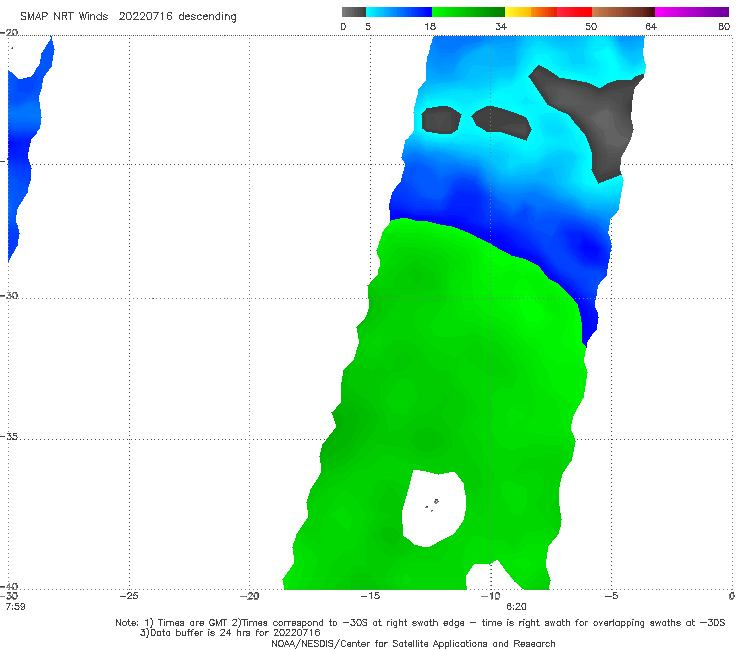Screen dimensions: 740x650
Task: Click the color bar label "64"
Action: click(x=651, y=26)
